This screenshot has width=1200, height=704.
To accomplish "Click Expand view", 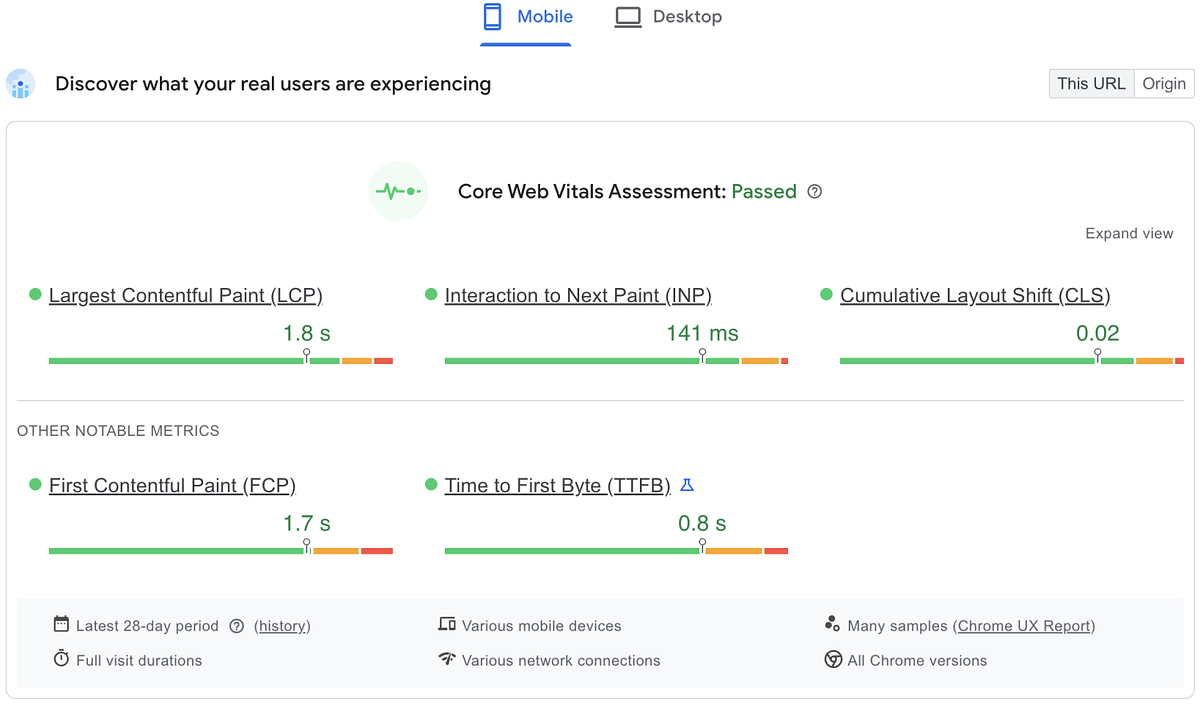I will 1129,233.
